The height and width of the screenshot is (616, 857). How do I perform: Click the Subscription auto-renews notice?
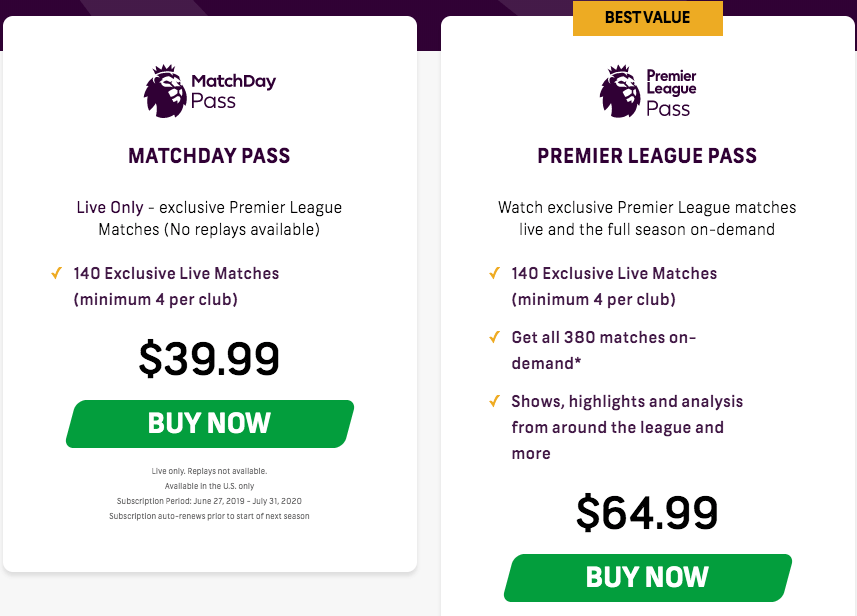click(x=209, y=516)
